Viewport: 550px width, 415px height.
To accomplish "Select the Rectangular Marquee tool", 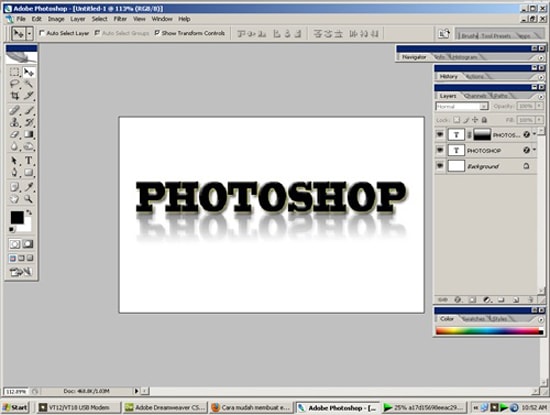I will point(14,72).
